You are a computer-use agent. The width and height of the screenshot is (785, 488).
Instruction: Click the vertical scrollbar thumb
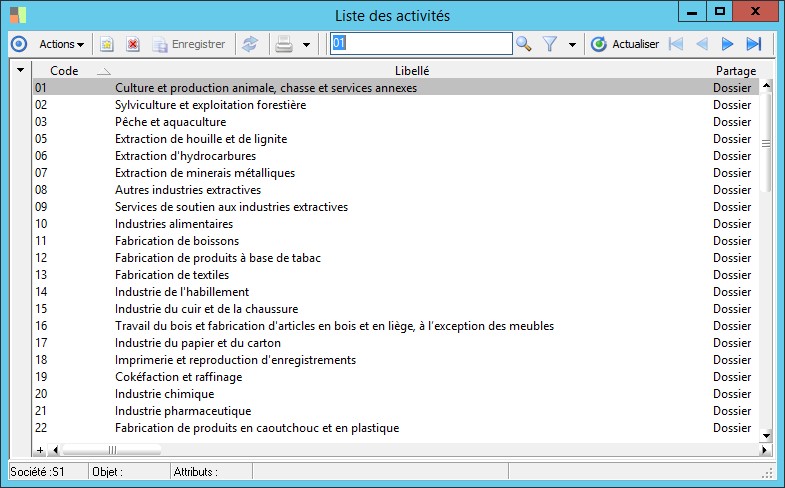pyautogui.click(x=766, y=142)
